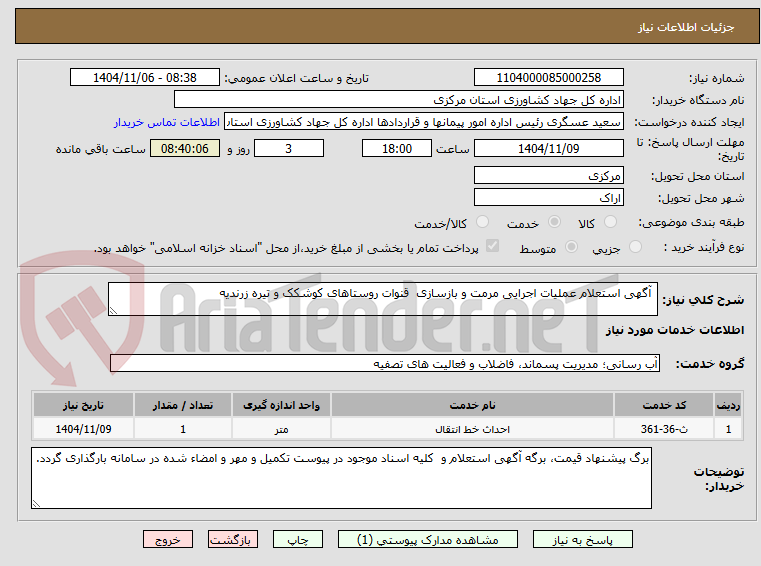Click the تعداد / مقدار column header
Image resolution: width=761 pixels, height=566 pixels.
pos(182,405)
